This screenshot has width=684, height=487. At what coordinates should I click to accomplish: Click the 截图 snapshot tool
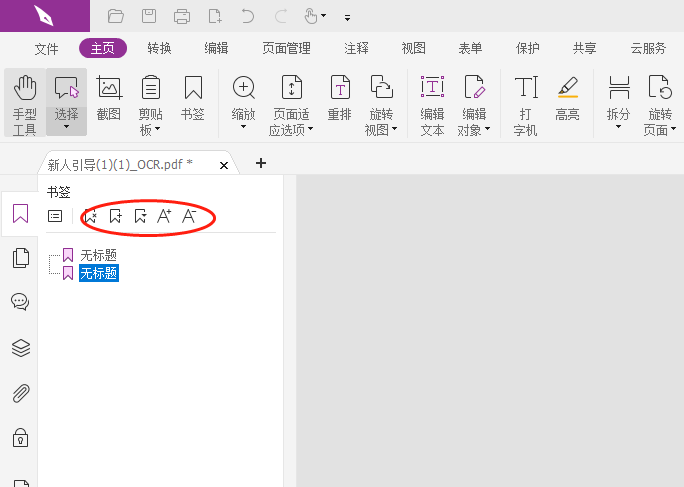[x=109, y=98]
